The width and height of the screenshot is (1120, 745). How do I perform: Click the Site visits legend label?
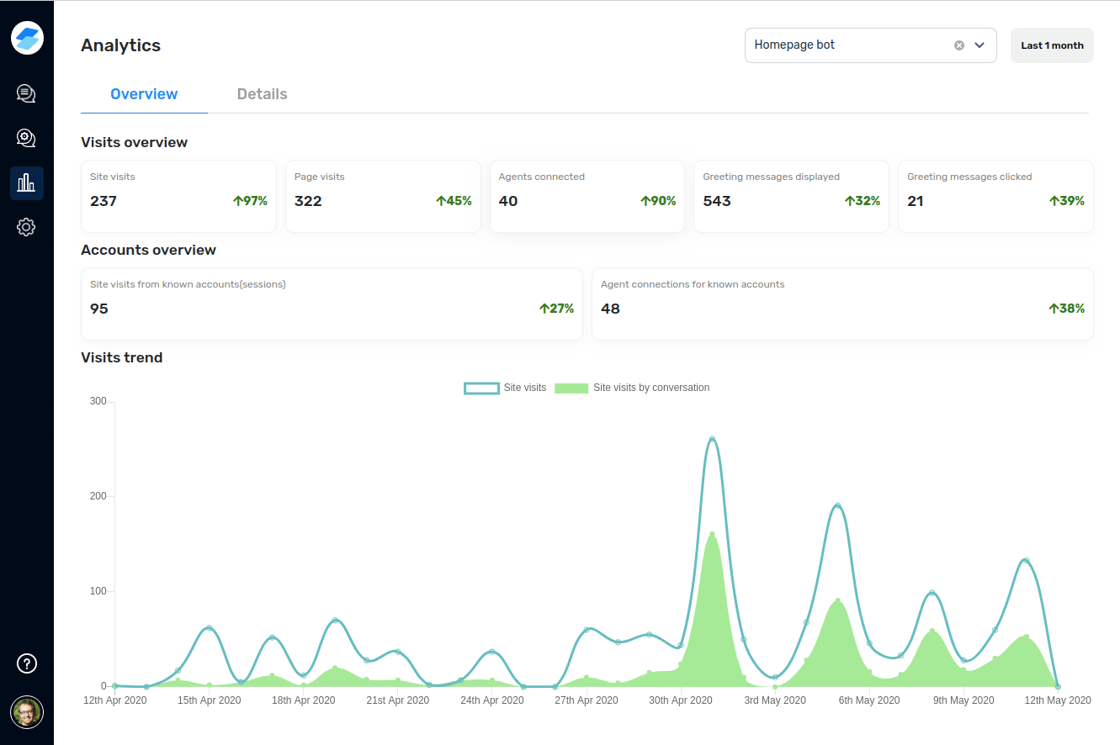tap(525, 387)
